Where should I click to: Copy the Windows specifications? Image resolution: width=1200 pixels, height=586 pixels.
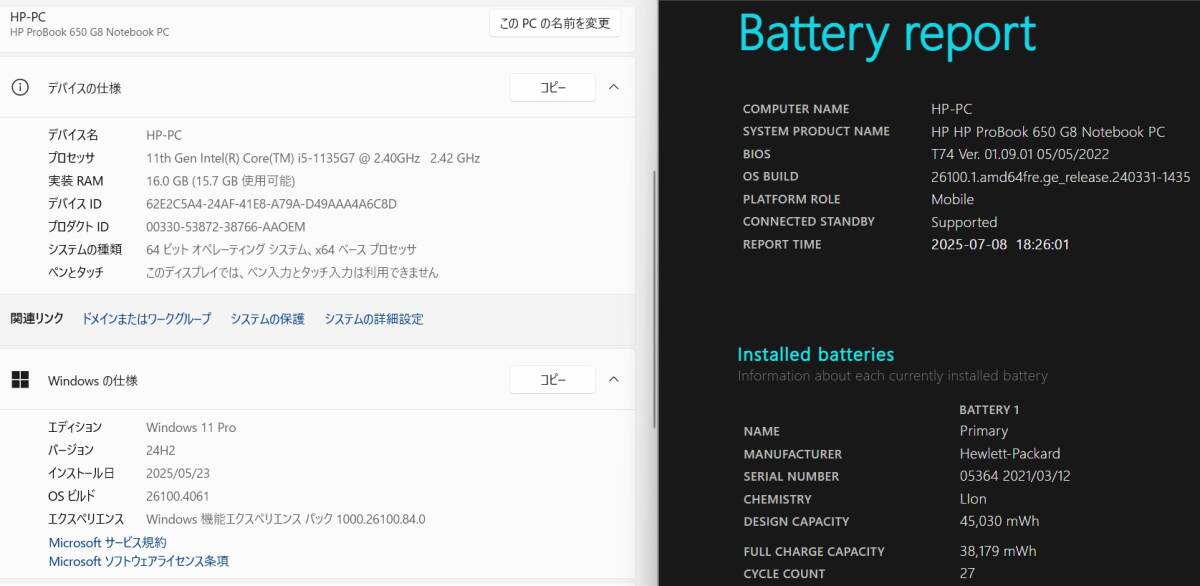[552, 380]
